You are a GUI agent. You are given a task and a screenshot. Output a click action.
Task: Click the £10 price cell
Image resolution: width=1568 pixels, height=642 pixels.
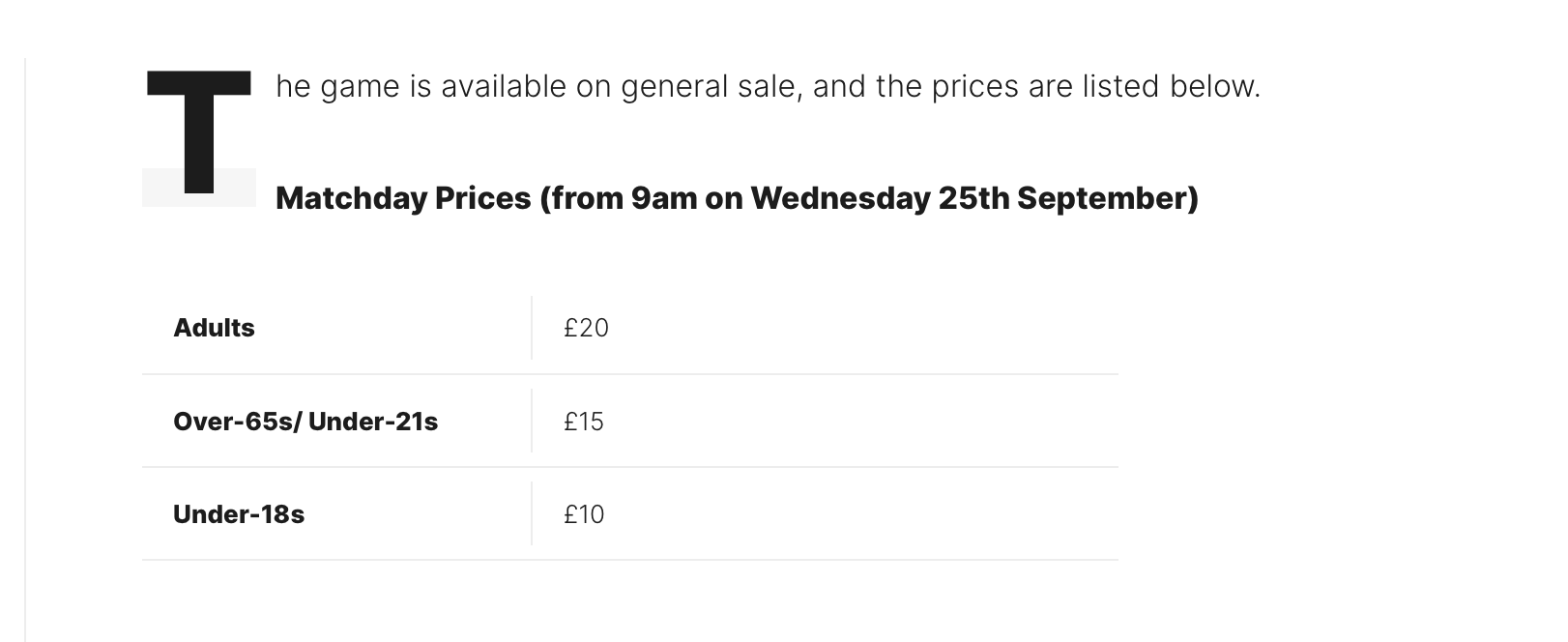(x=584, y=514)
